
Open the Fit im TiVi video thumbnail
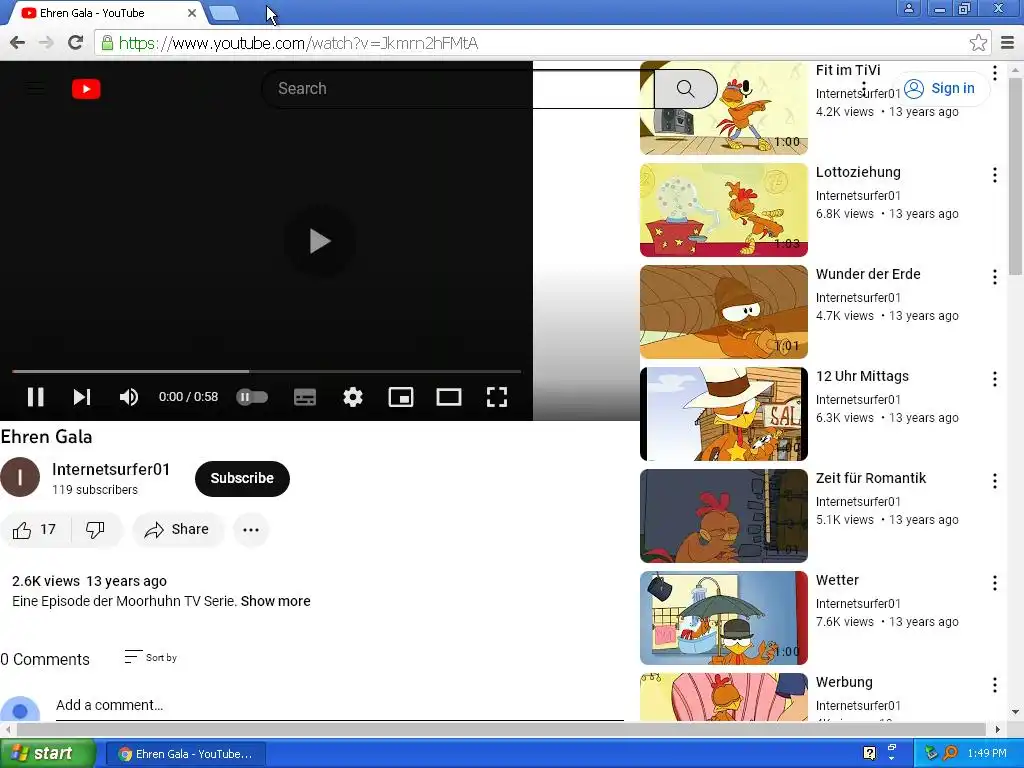[x=724, y=108]
